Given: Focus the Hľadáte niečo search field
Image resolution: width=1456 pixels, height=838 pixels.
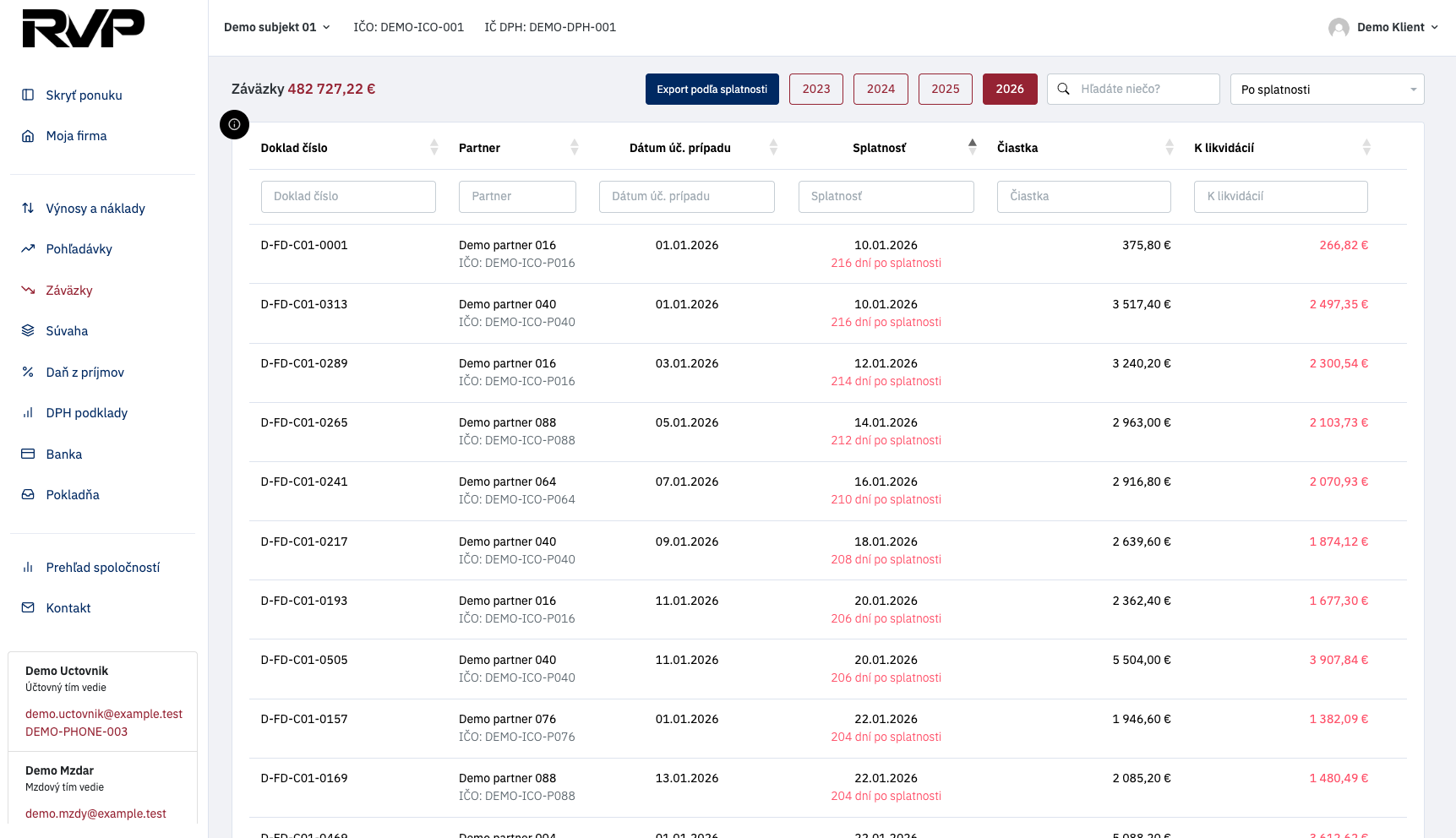Looking at the screenshot, I should pyautogui.click(x=1133, y=89).
